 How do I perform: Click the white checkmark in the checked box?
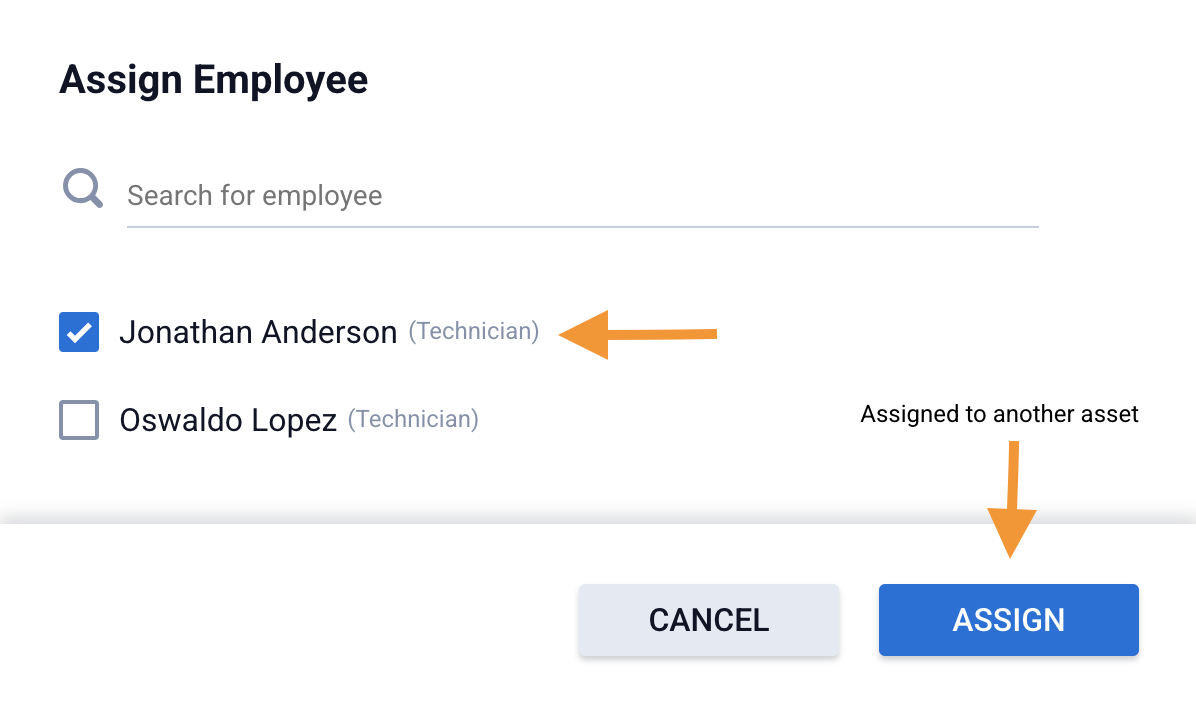(x=79, y=332)
